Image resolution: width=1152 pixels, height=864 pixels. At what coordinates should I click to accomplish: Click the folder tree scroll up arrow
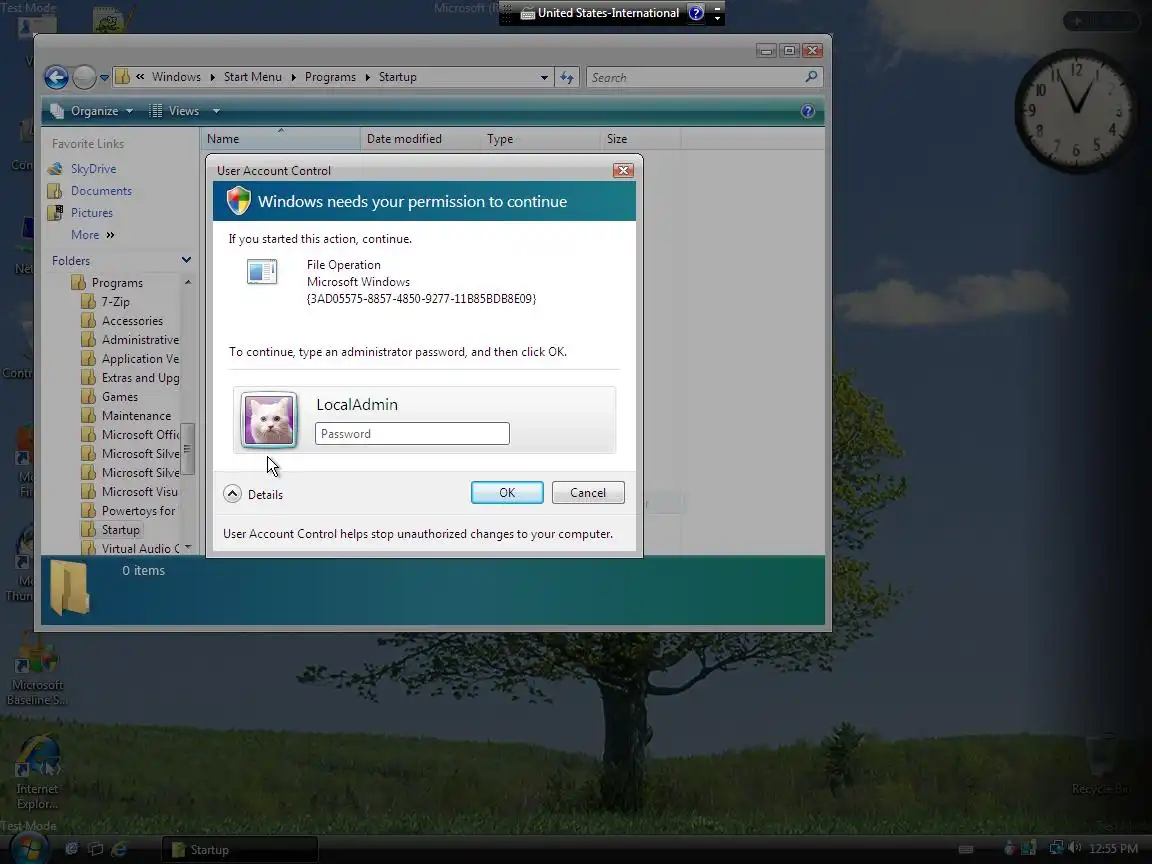[188, 282]
